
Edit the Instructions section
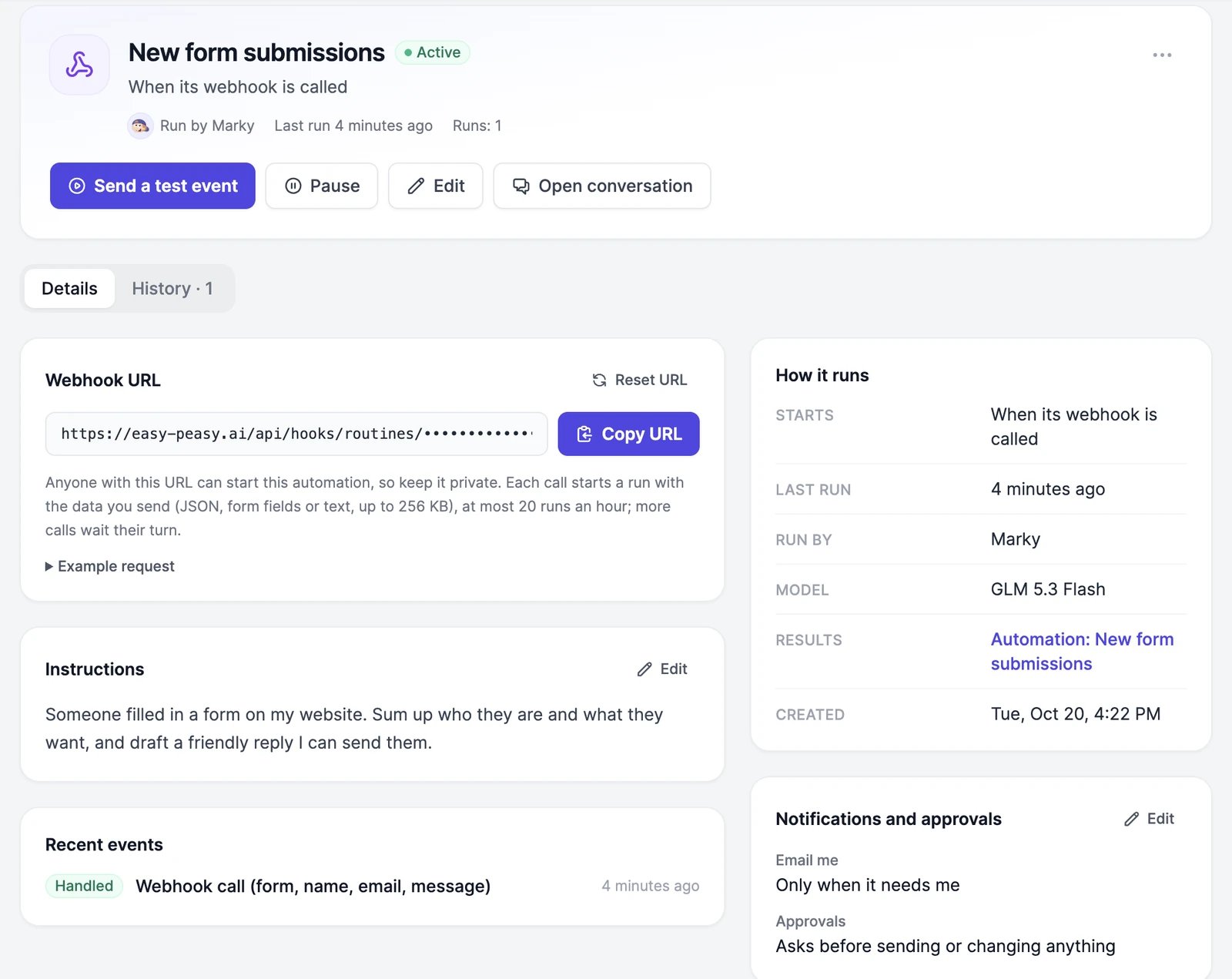pyautogui.click(x=662, y=669)
